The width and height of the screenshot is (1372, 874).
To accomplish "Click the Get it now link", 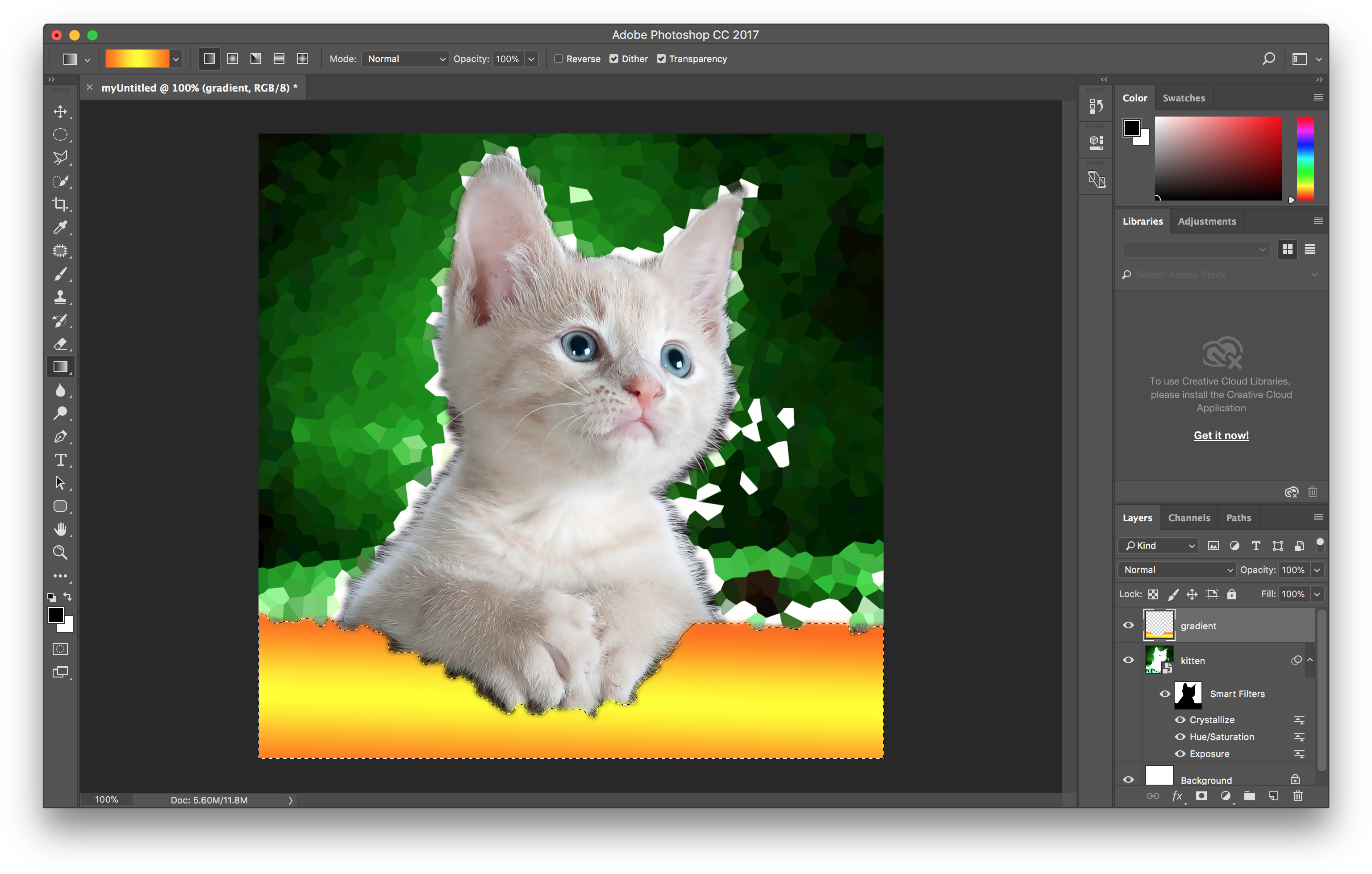I will pyautogui.click(x=1221, y=435).
